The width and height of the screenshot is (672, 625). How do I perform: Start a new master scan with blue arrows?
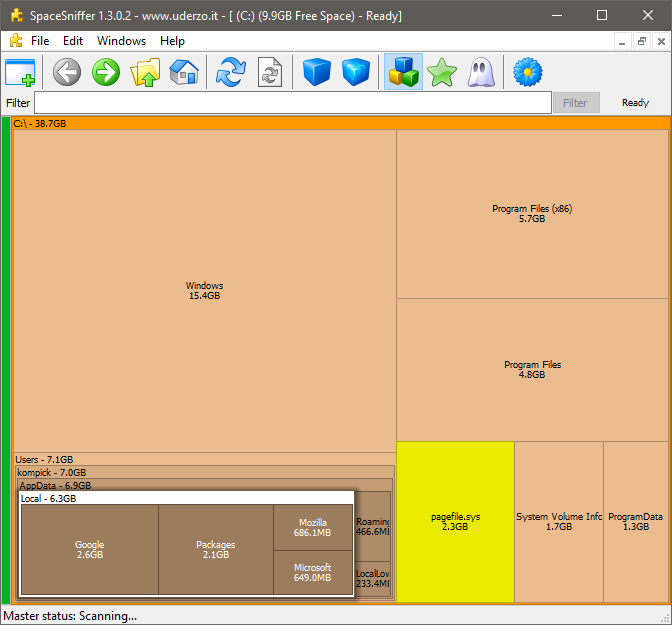pyautogui.click(x=231, y=72)
